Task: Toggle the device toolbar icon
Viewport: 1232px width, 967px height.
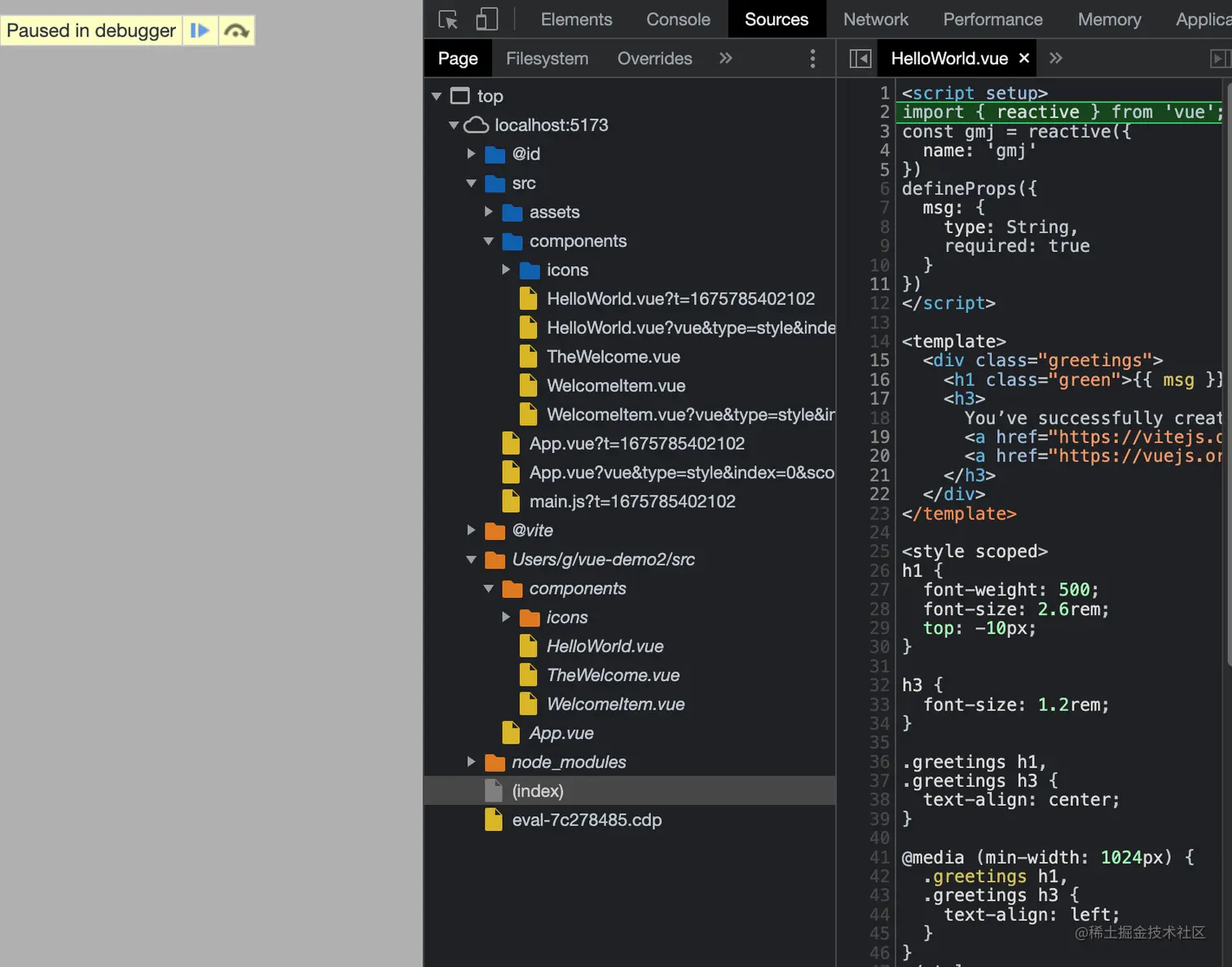Action: point(486,20)
